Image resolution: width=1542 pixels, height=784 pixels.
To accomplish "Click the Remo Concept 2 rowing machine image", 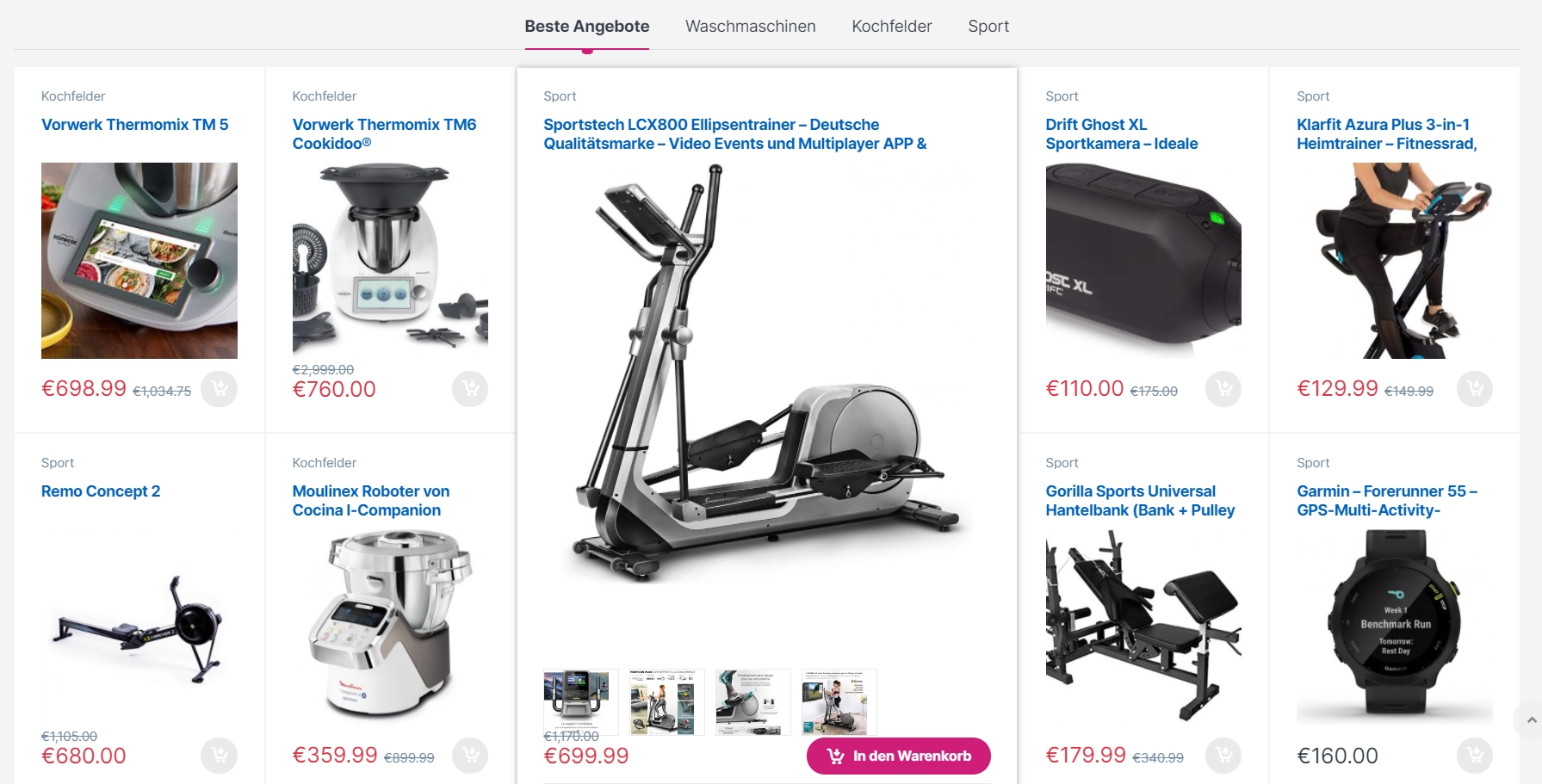I will 139,627.
